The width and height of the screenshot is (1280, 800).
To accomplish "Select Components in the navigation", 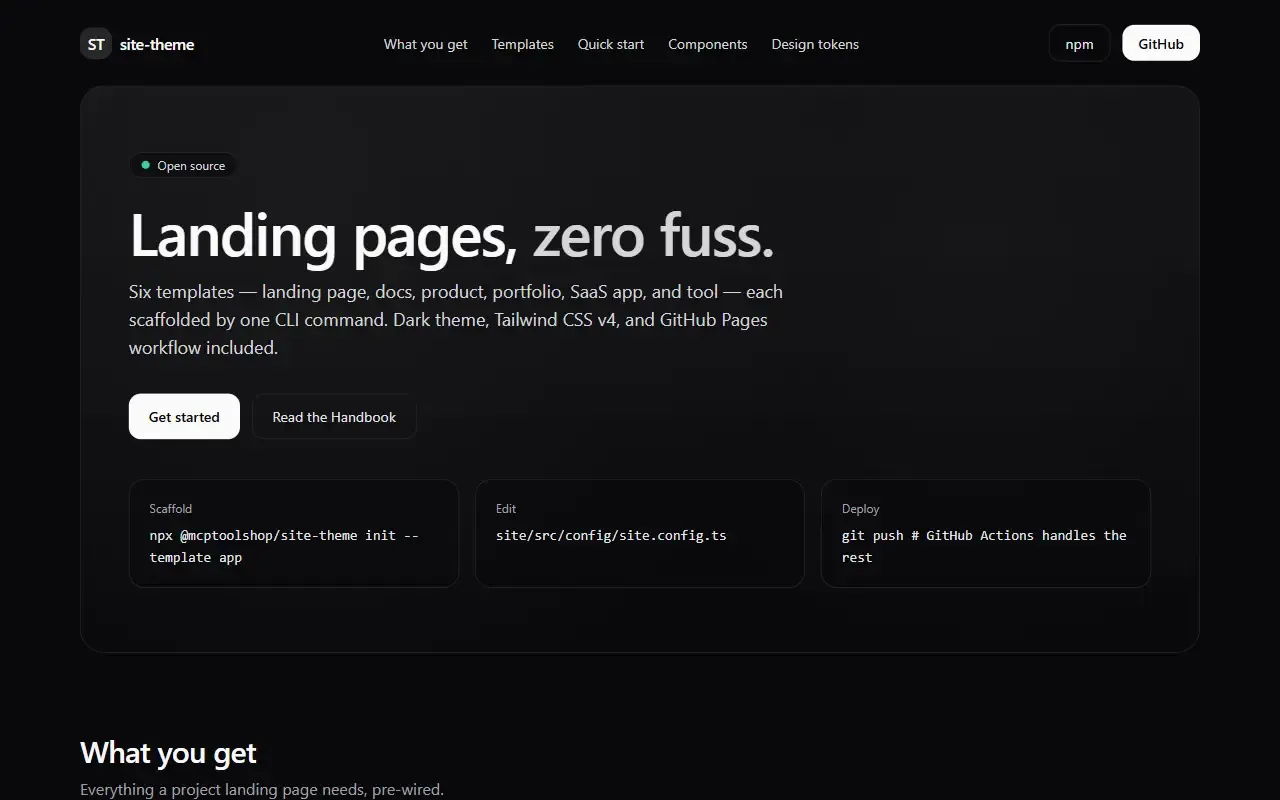I will pyautogui.click(x=708, y=44).
